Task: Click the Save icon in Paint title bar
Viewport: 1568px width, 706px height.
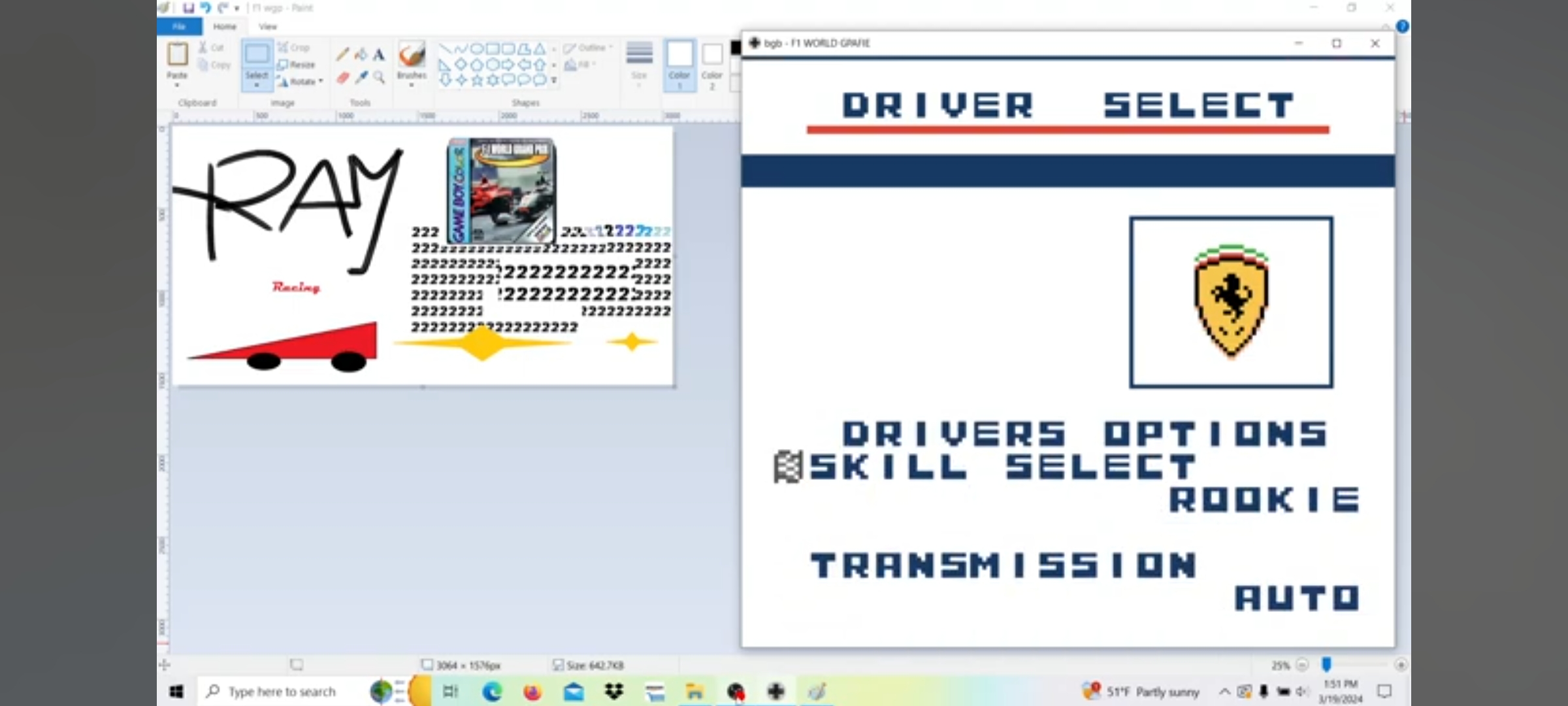Action: (x=188, y=8)
